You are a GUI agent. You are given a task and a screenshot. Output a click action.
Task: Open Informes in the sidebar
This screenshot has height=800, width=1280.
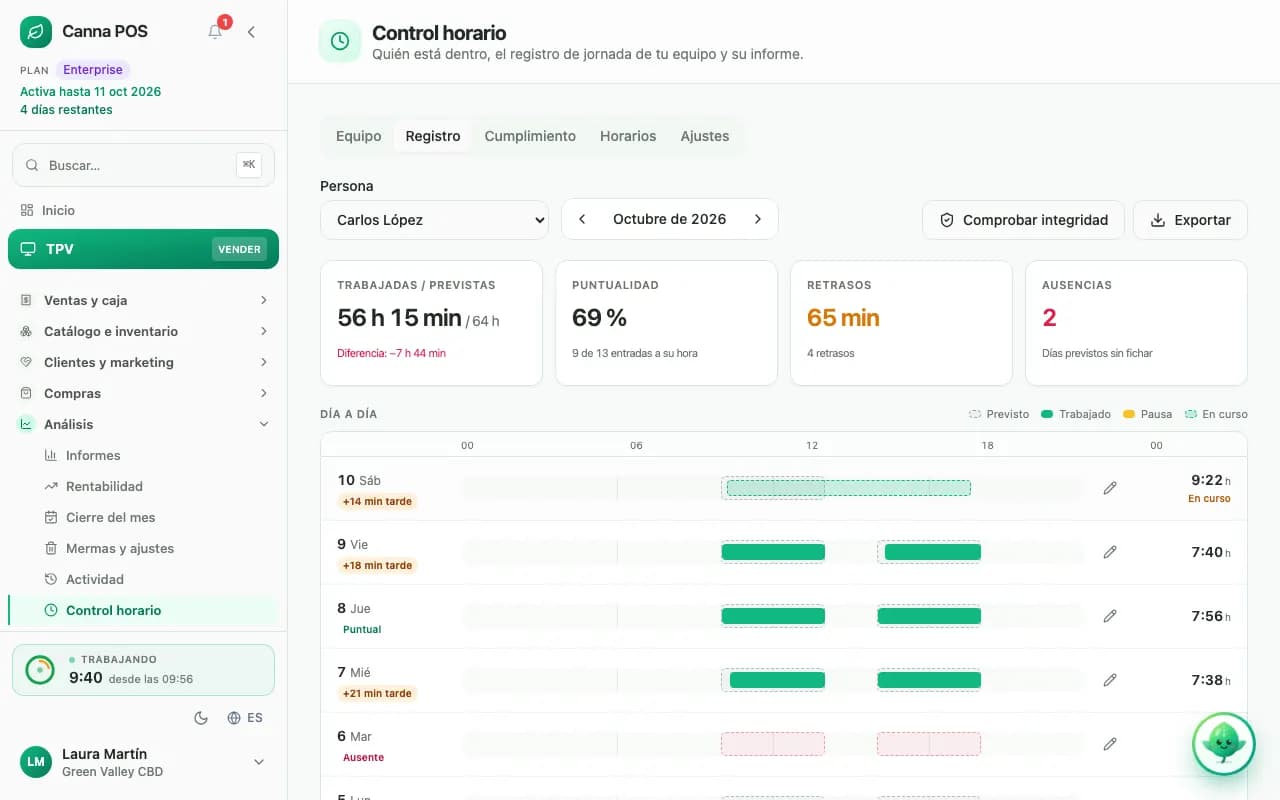coord(93,455)
